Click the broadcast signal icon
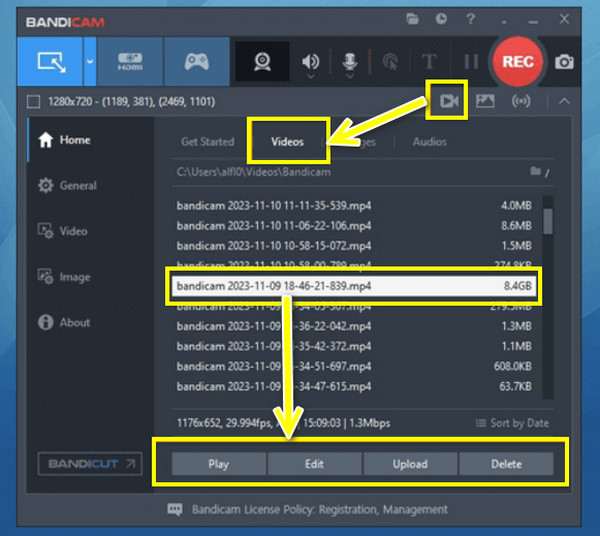The width and height of the screenshot is (600, 536). click(x=521, y=101)
